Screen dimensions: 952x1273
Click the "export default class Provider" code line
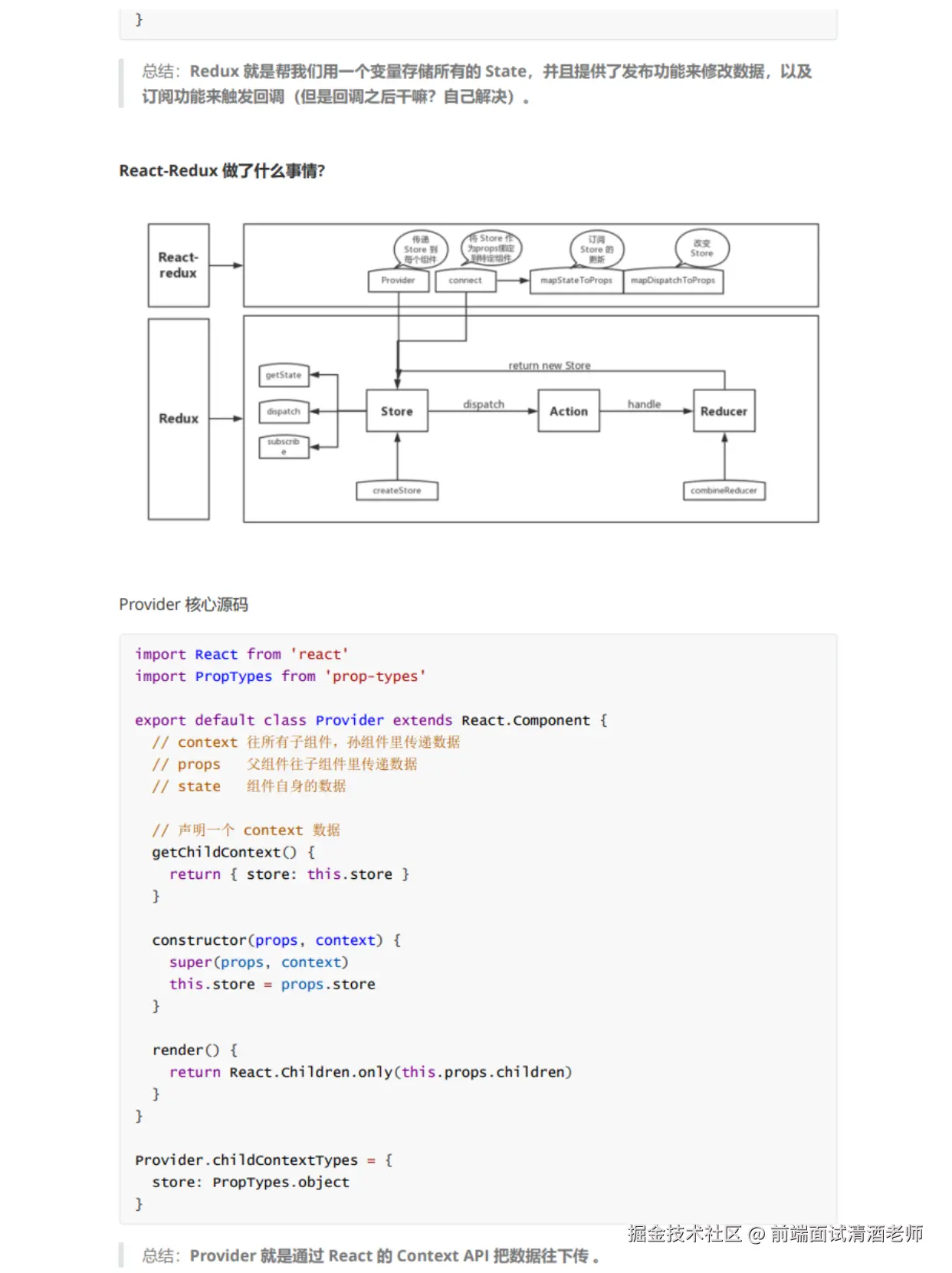(371, 720)
